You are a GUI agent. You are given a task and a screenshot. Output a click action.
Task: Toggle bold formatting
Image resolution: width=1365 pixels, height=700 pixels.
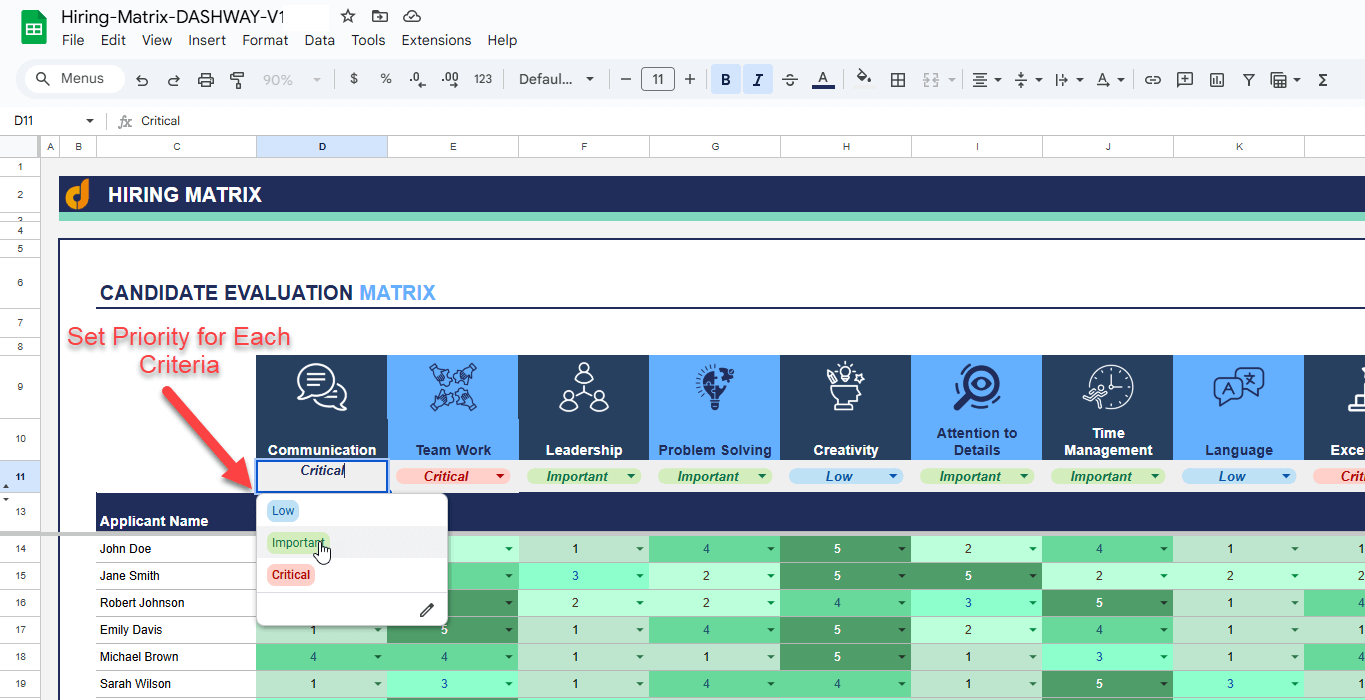724,78
